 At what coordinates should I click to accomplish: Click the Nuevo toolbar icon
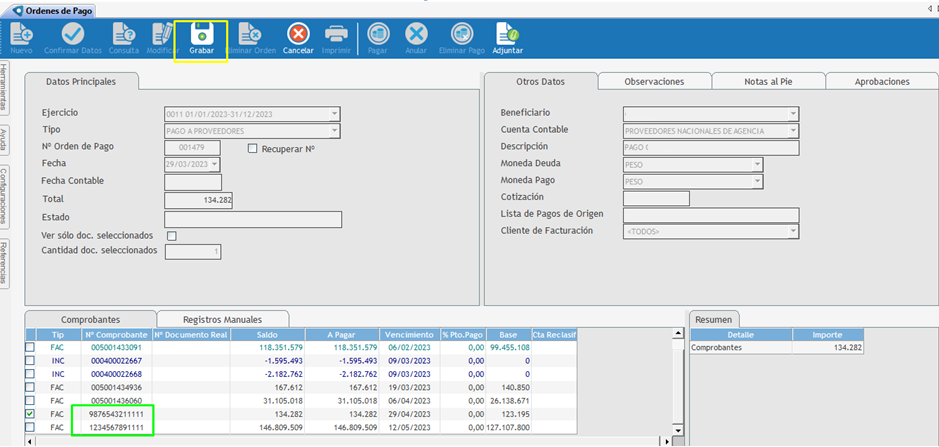[21, 33]
